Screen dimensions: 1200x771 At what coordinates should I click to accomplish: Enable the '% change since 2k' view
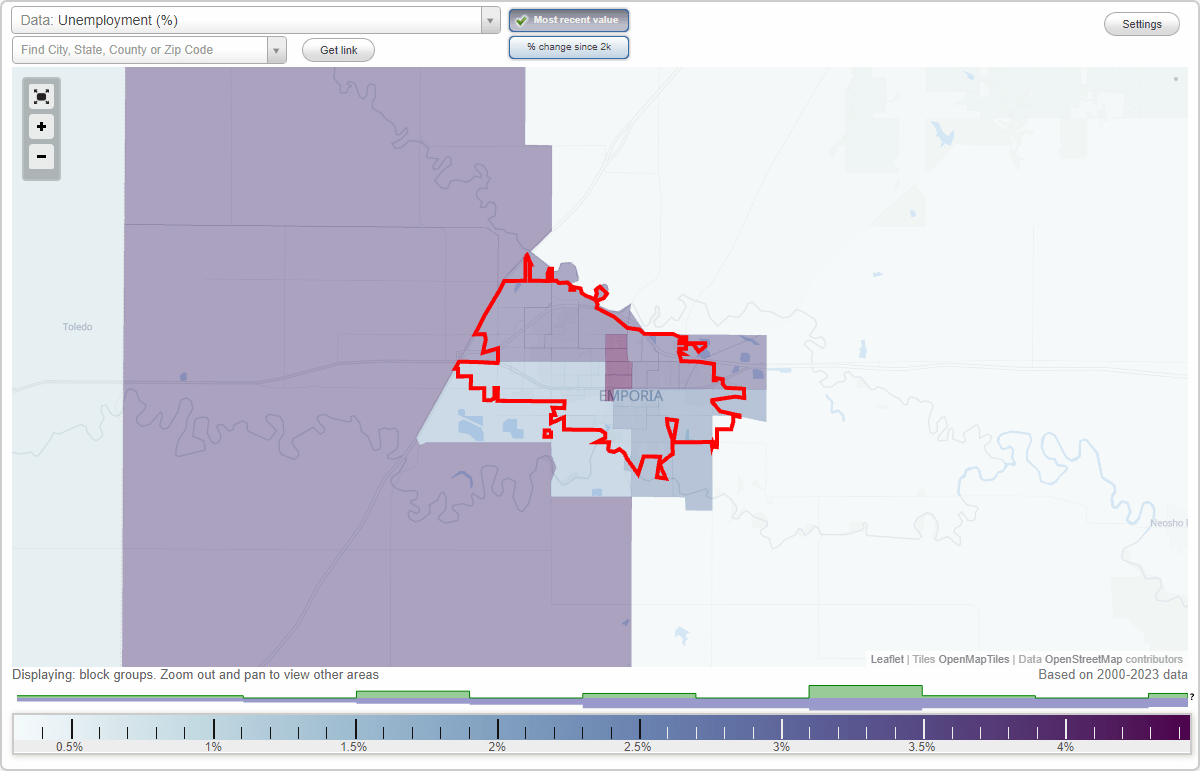[568, 46]
